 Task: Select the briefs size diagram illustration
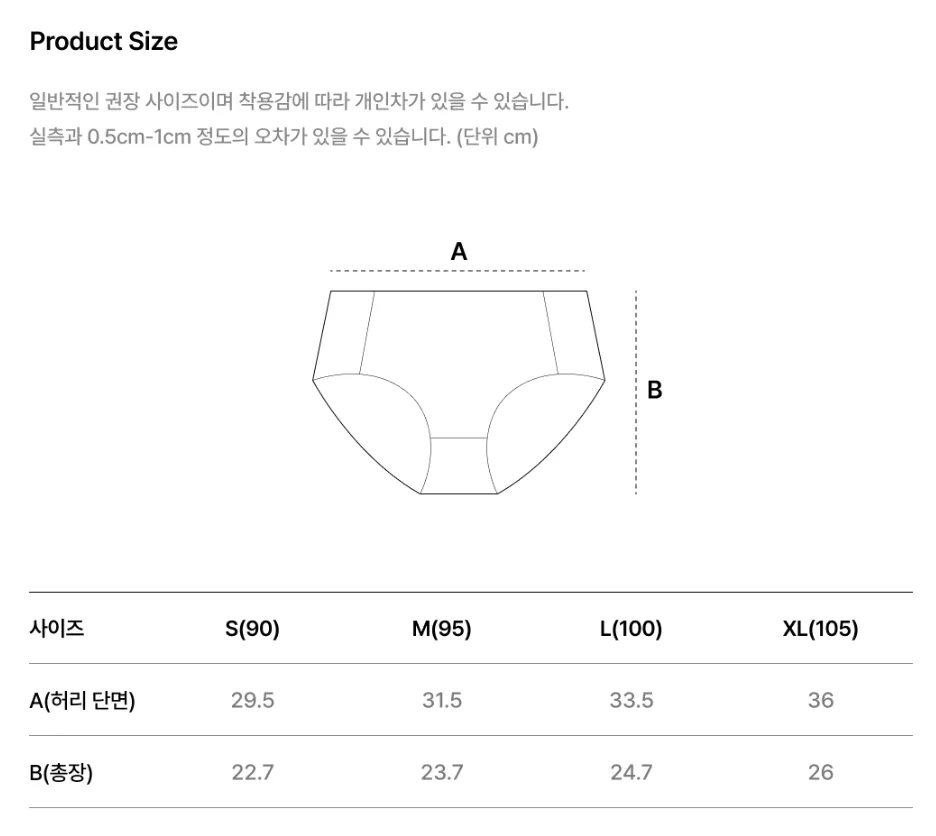point(458,392)
